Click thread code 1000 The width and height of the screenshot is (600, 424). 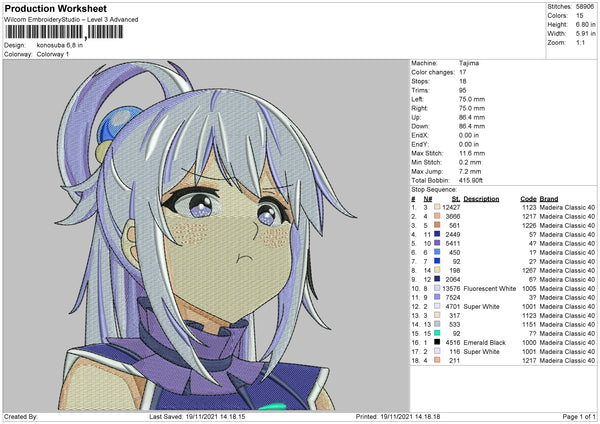point(529,342)
